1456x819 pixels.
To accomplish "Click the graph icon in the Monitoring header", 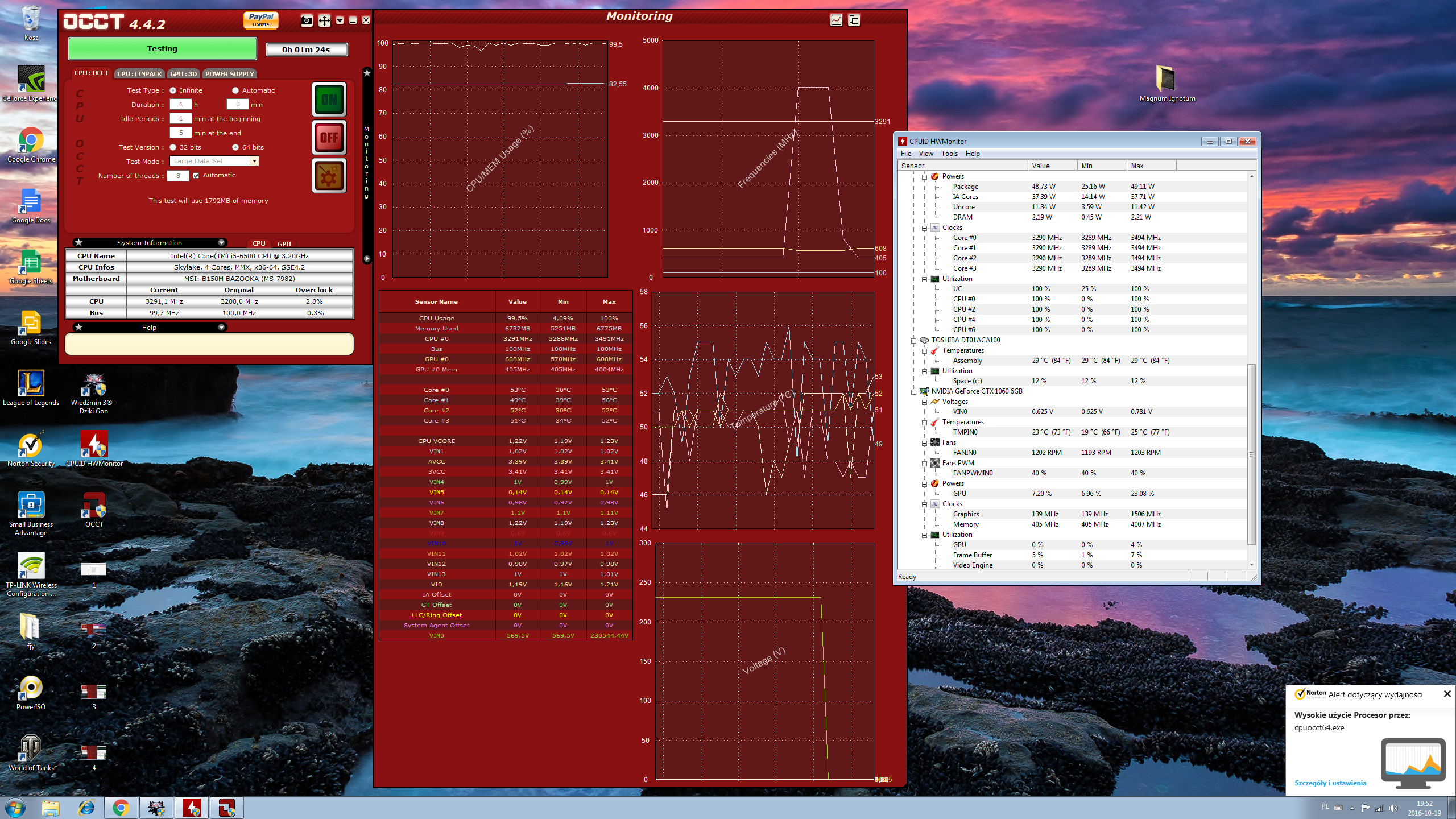I will point(836,20).
